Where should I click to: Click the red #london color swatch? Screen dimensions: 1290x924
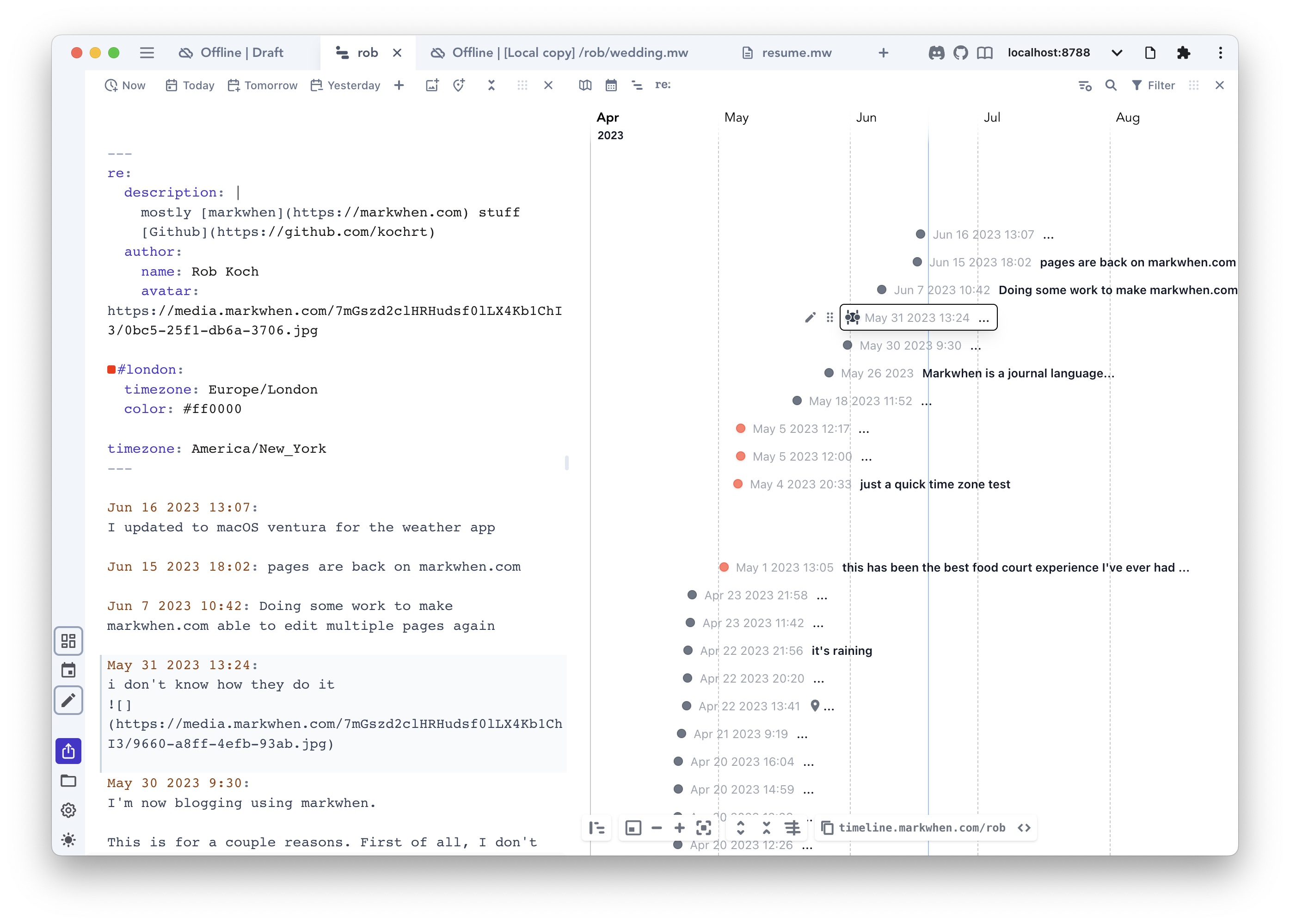pyautogui.click(x=111, y=370)
